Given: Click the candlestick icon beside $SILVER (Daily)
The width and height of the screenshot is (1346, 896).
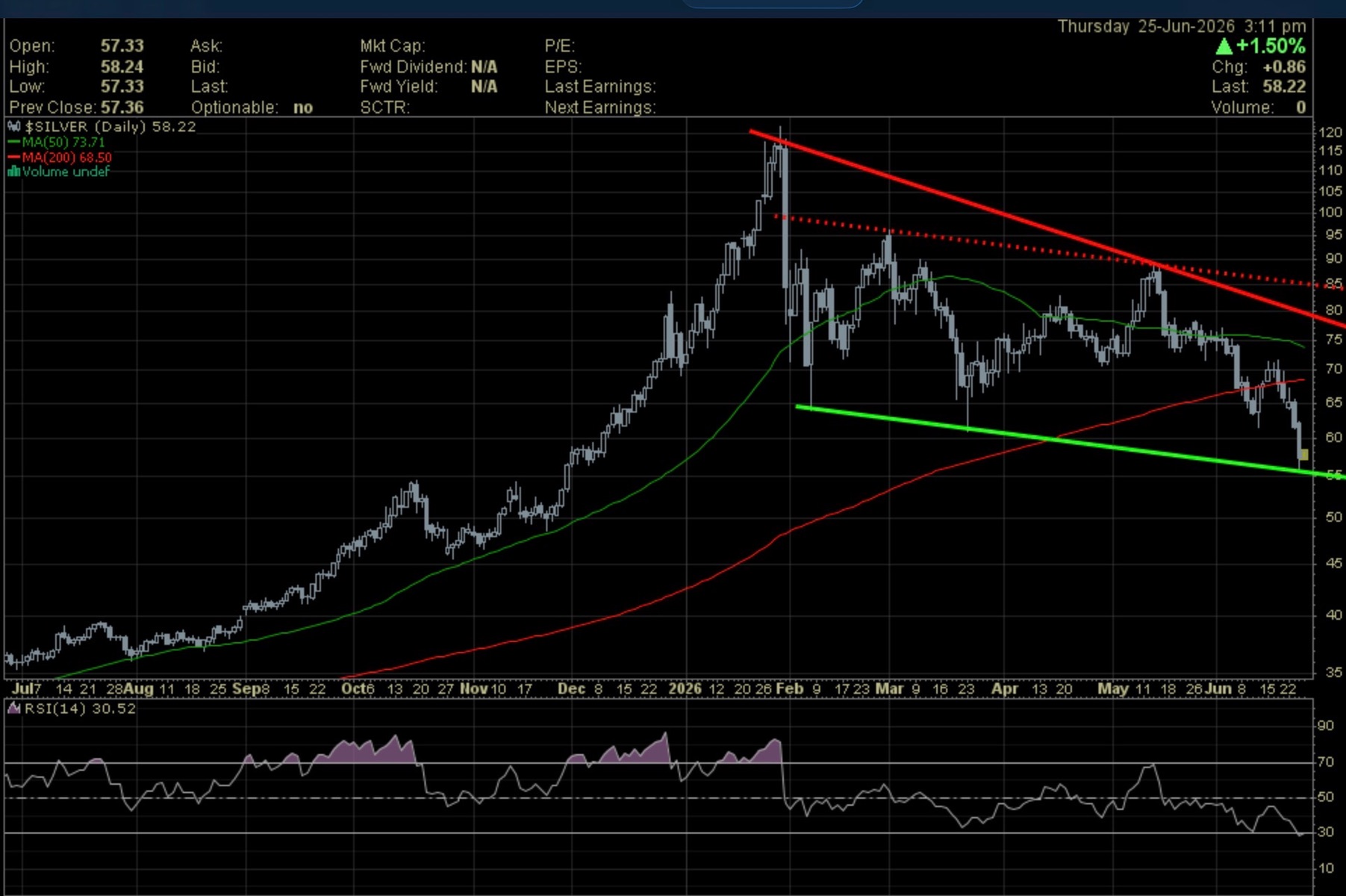Looking at the screenshot, I should [x=14, y=127].
